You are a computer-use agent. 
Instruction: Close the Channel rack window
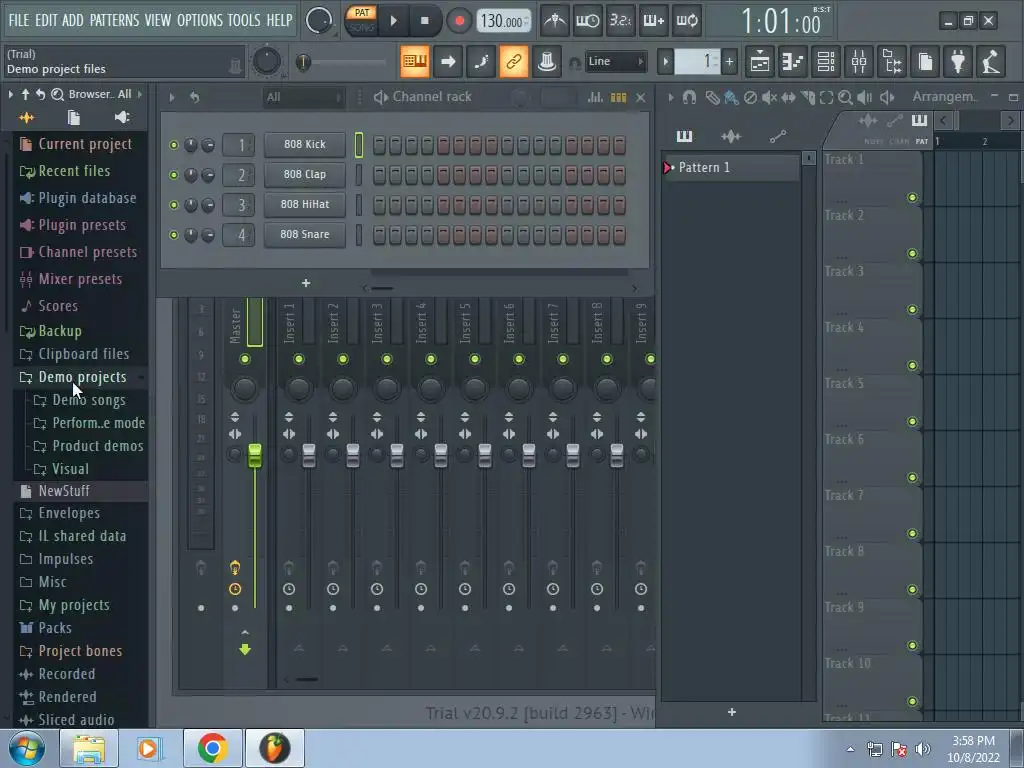point(641,97)
